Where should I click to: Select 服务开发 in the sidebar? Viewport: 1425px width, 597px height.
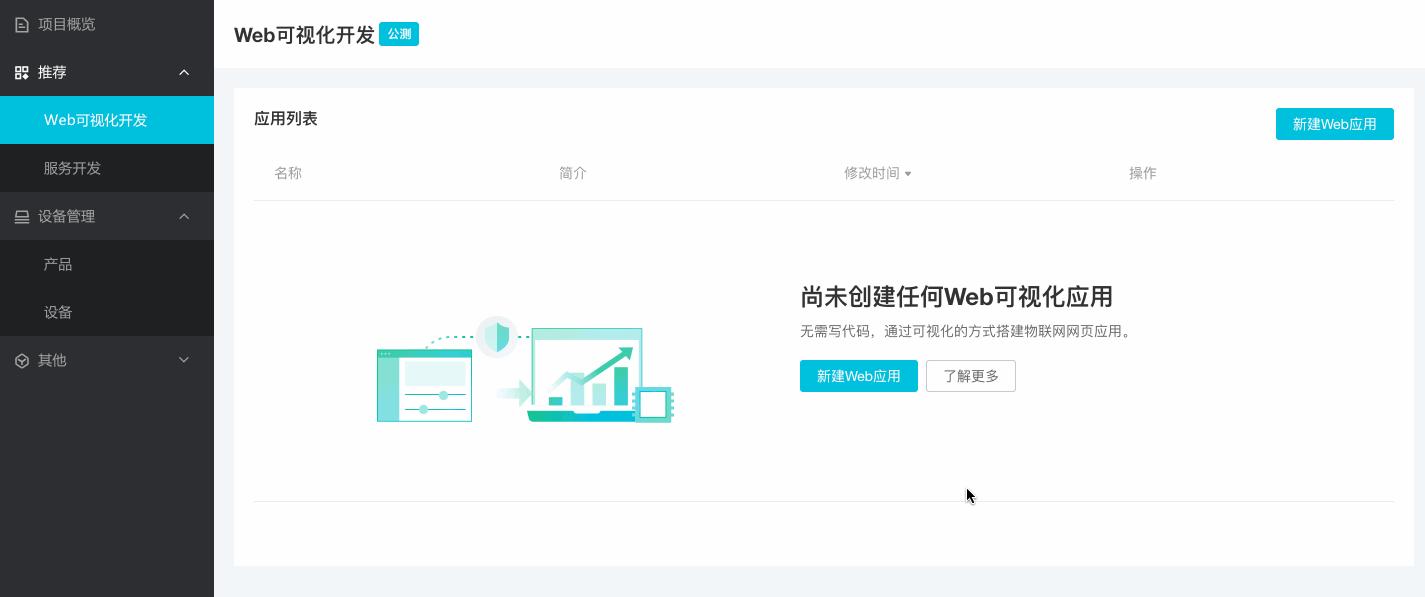(x=73, y=168)
